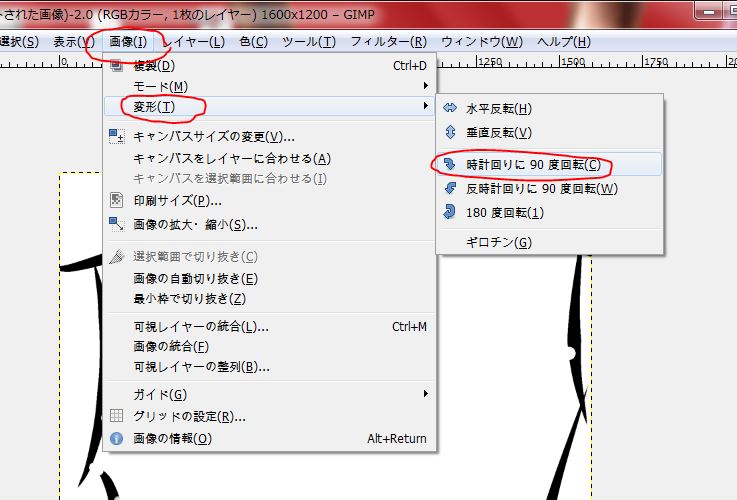Select 垂直反転(V) in transform submenu
Viewport: 737px width, 500px height.
[x=549, y=133]
